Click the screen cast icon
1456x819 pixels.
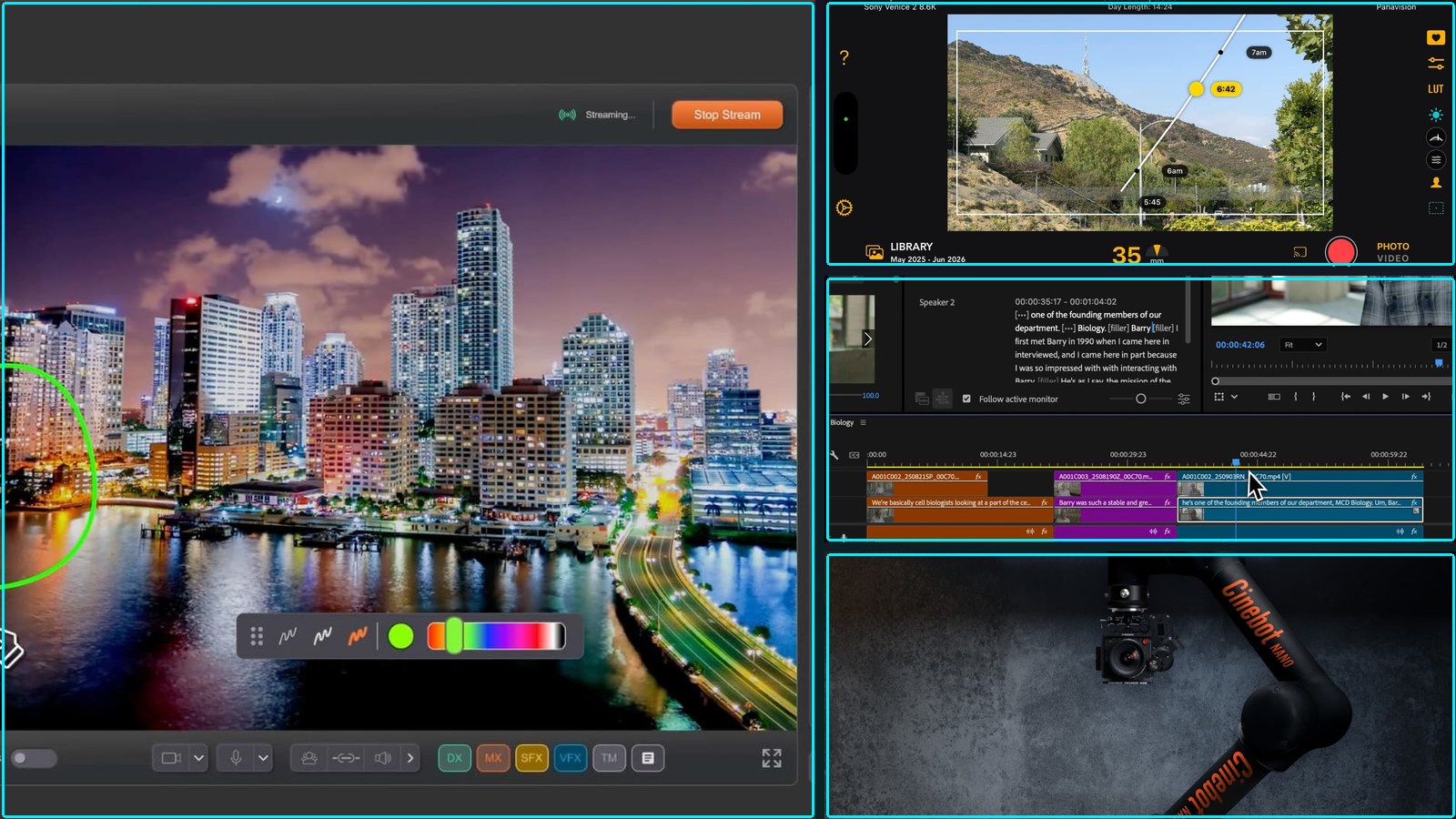[1299, 252]
